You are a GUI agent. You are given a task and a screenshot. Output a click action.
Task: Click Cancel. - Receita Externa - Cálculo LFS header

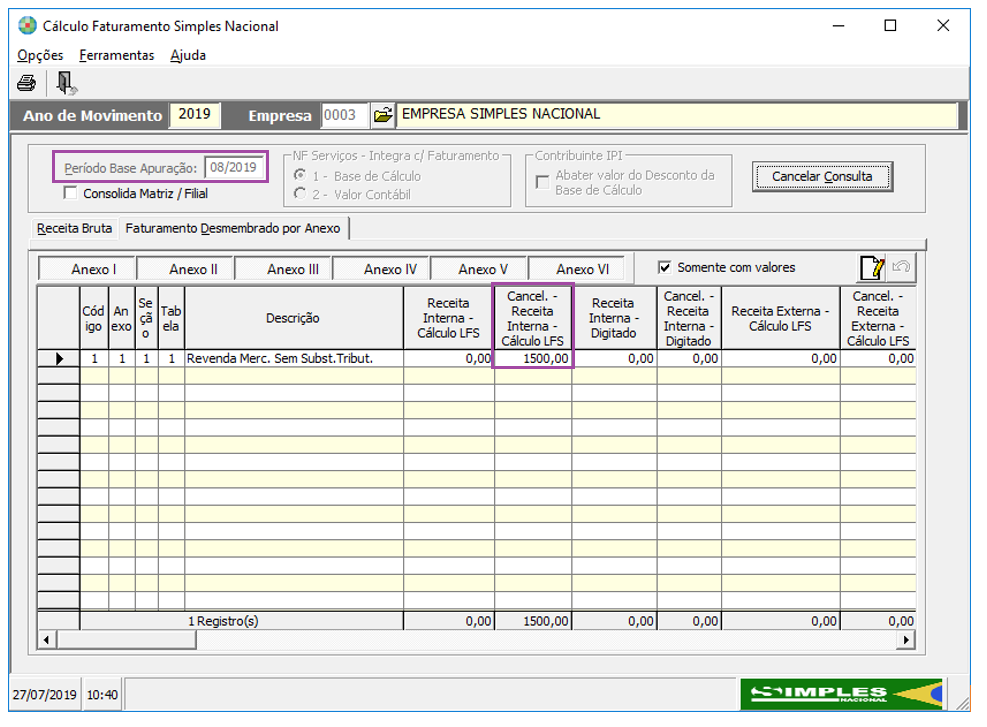(x=877, y=318)
